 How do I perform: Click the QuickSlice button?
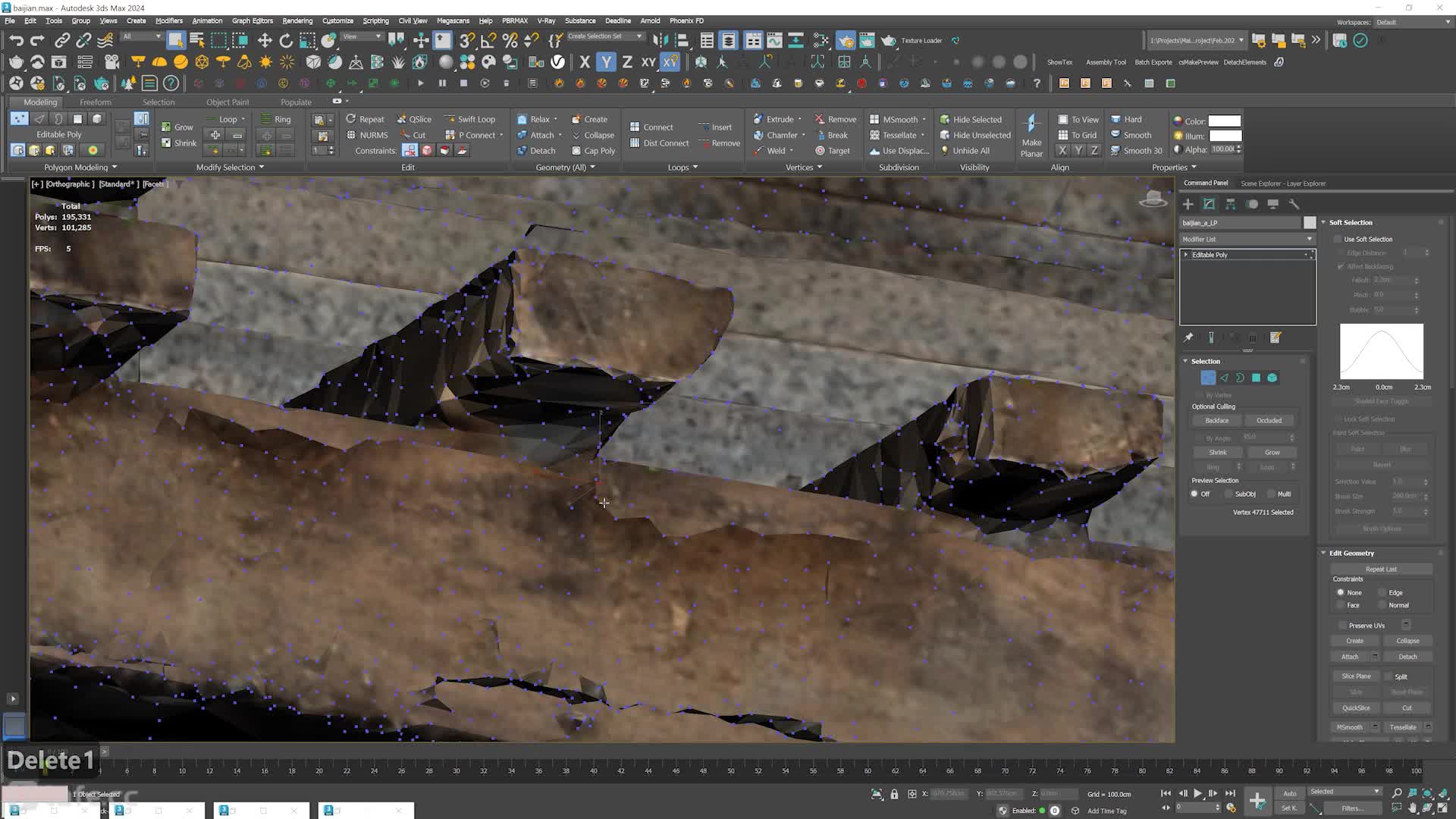1356,708
